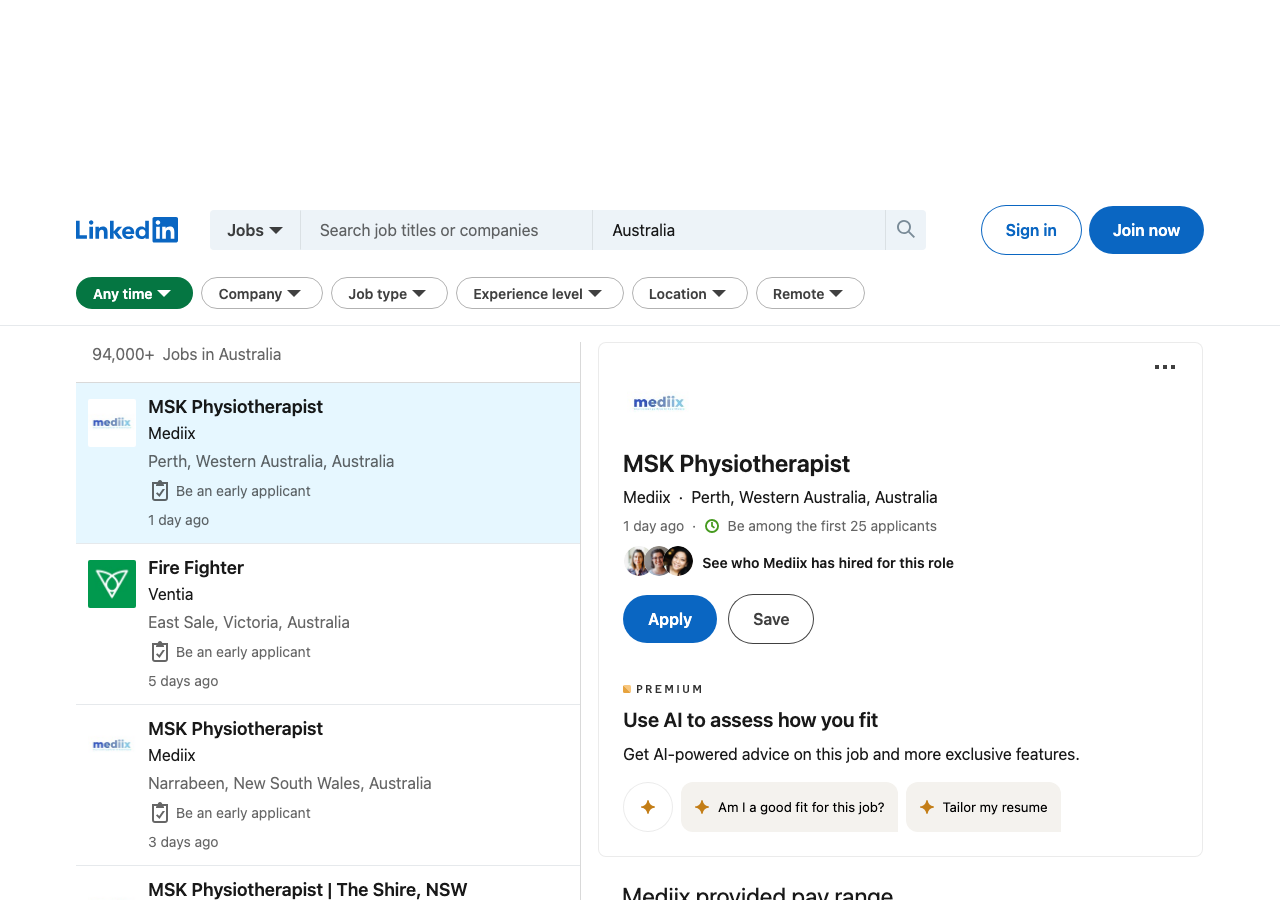Open the Experience level filter
Image resolution: width=1280 pixels, height=900 pixels.
tap(540, 293)
